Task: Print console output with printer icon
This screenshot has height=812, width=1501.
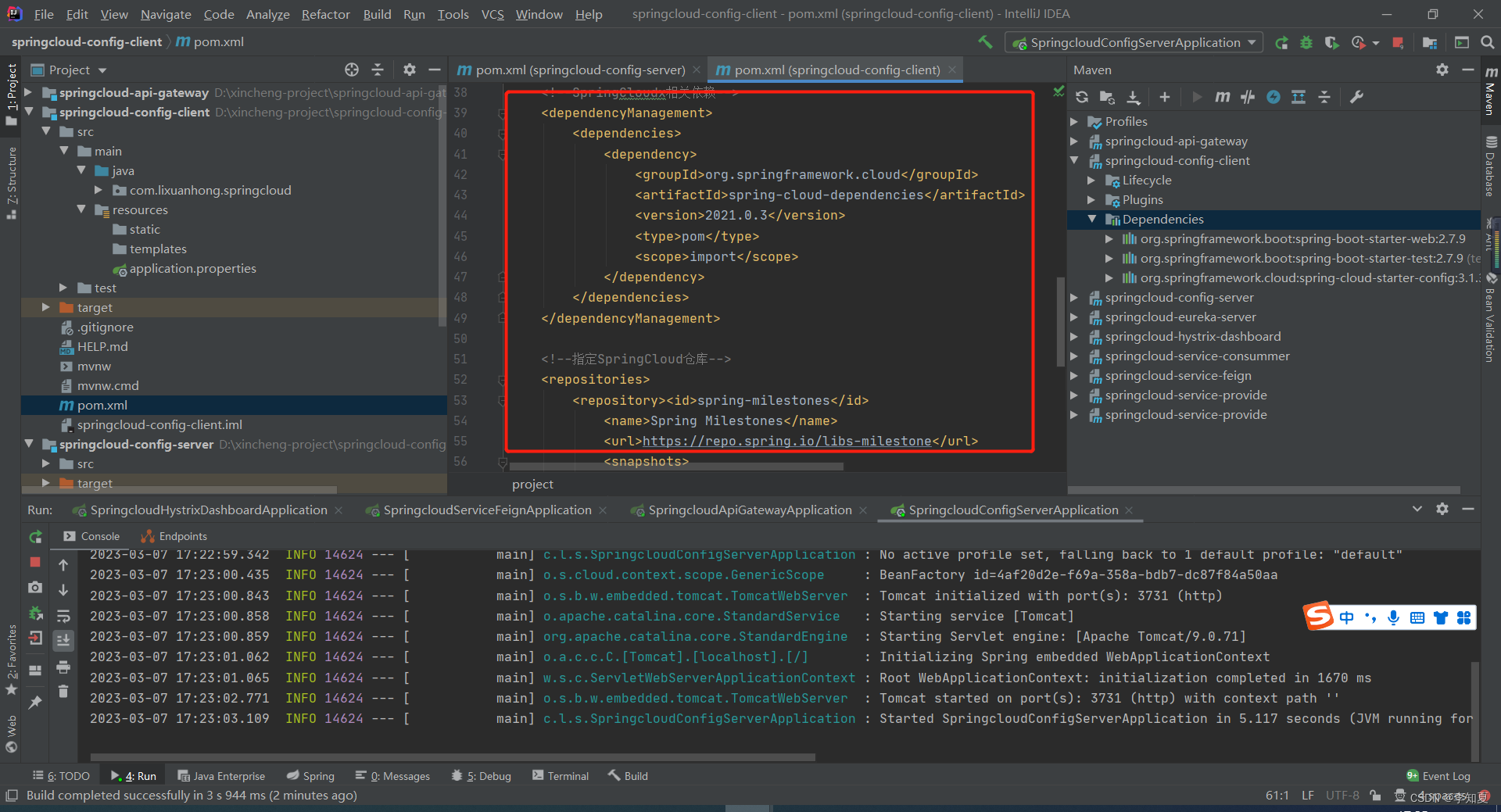Action: point(63,667)
